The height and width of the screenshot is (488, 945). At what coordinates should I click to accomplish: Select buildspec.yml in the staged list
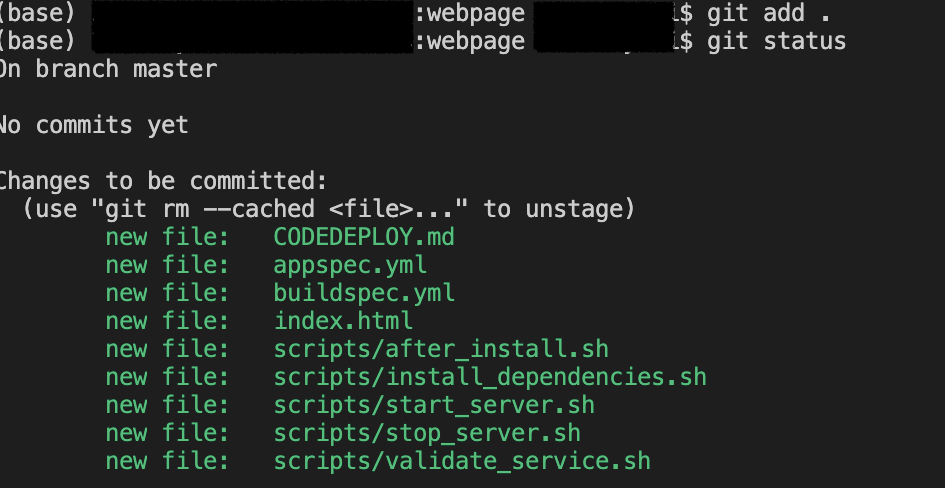364,293
